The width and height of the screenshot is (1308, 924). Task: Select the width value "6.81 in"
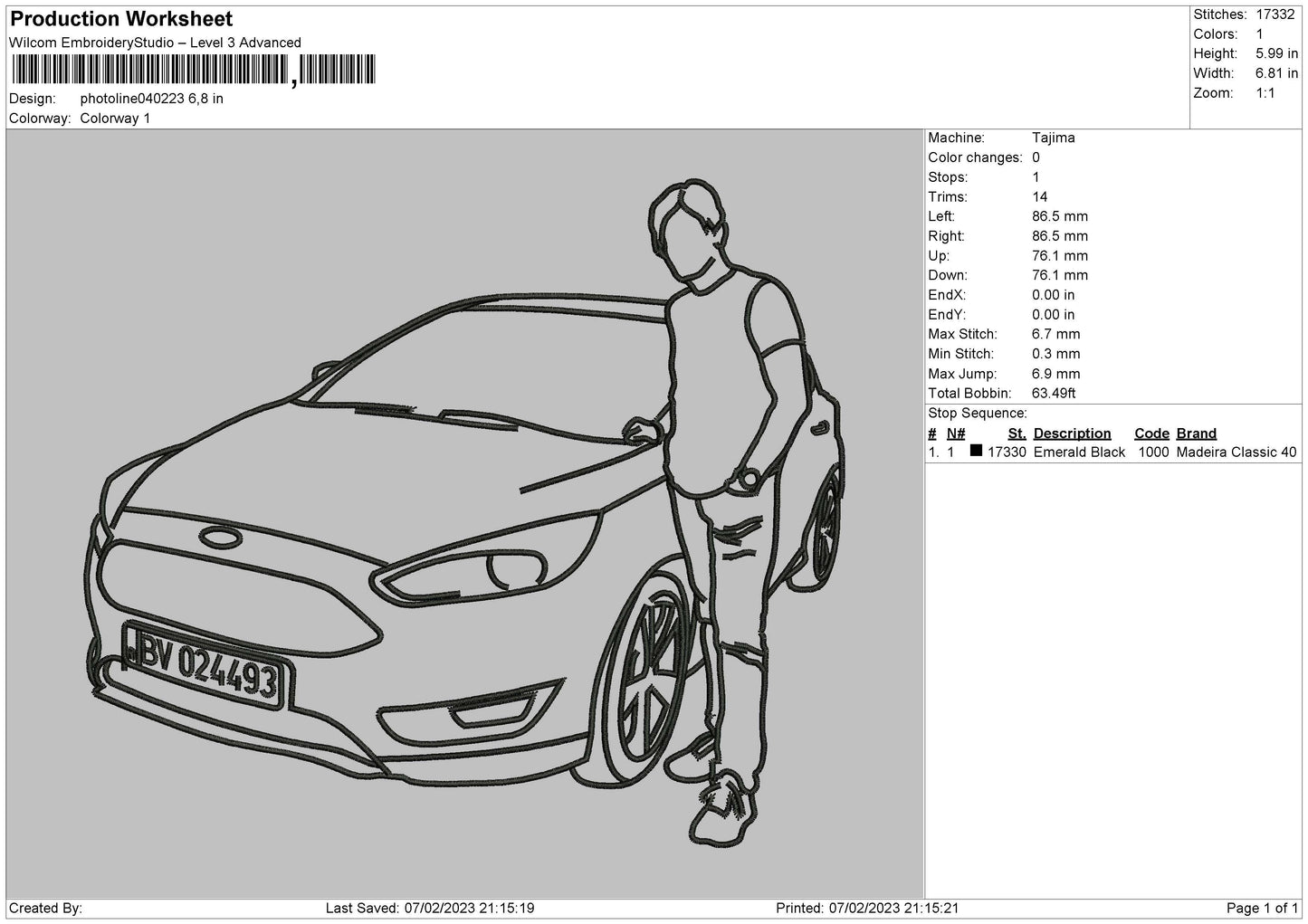[1276, 73]
